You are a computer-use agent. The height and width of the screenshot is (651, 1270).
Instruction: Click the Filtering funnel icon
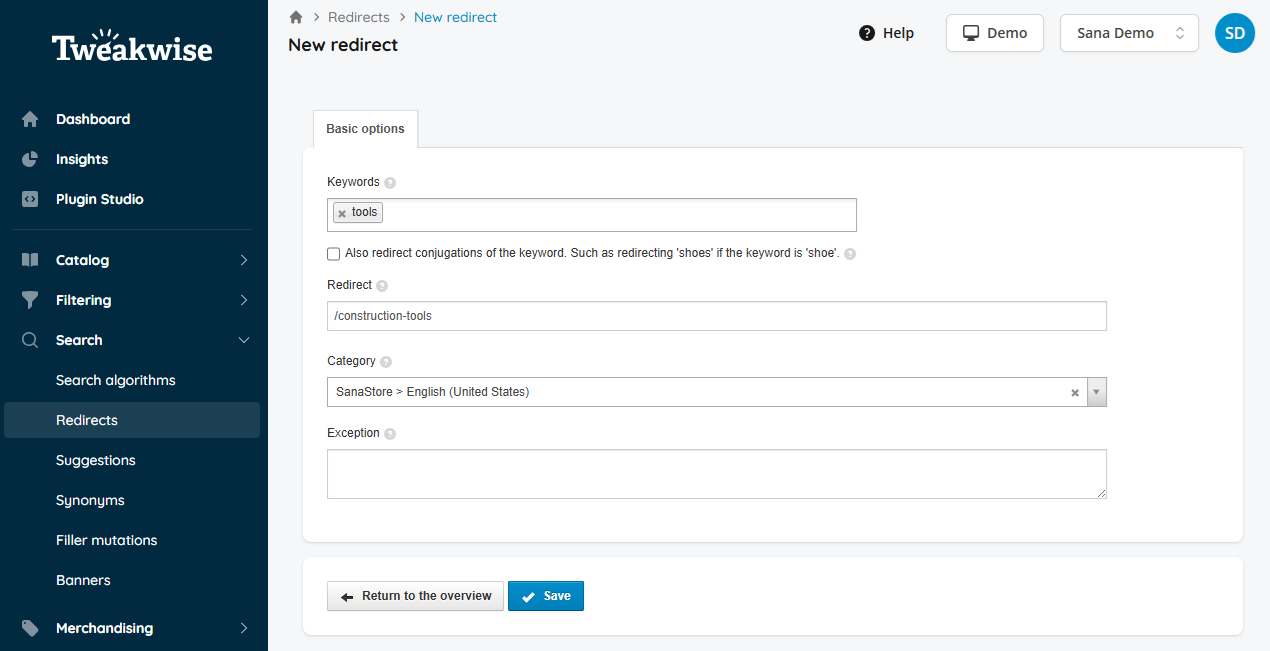point(30,300)
